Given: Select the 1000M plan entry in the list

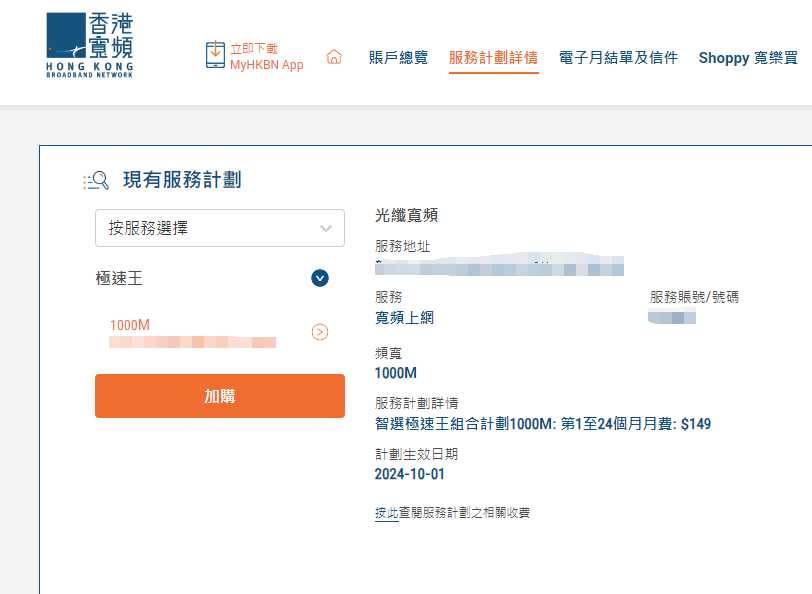Looking at the screenshot, I should point(192,332).
